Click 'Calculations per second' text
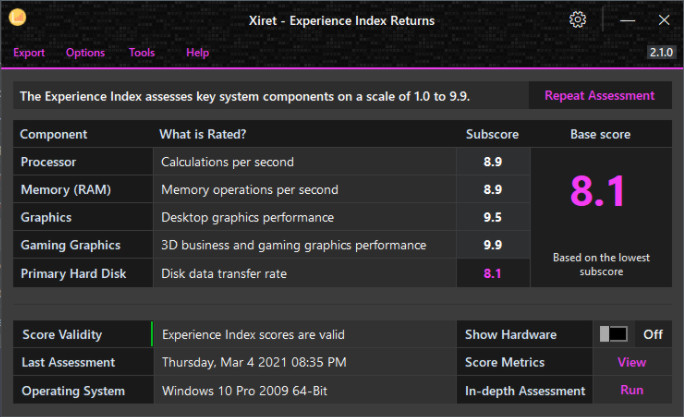 click(x=227, y=162)
